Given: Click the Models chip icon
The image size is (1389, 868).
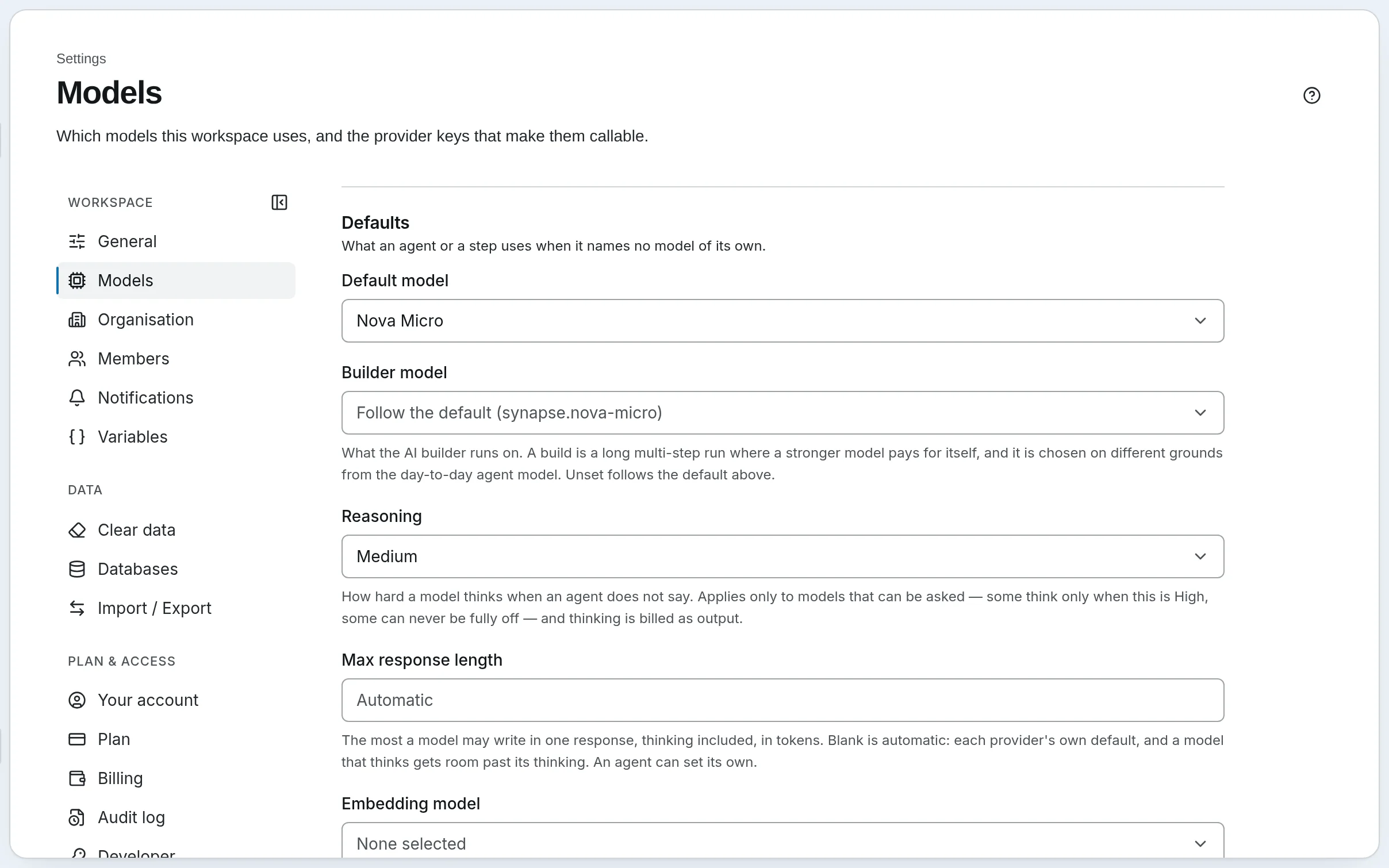Looking at the screenshot, I should click(77, 281).
